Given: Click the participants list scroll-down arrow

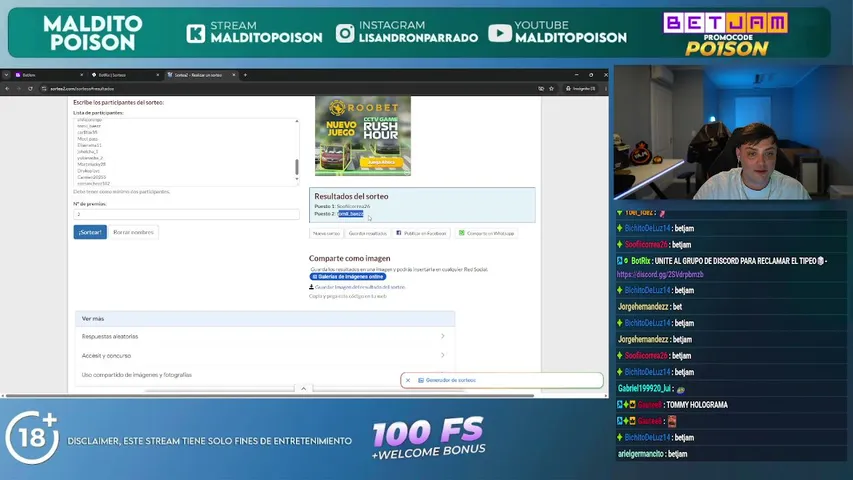Looking at the screenshot, I should 296,179.
